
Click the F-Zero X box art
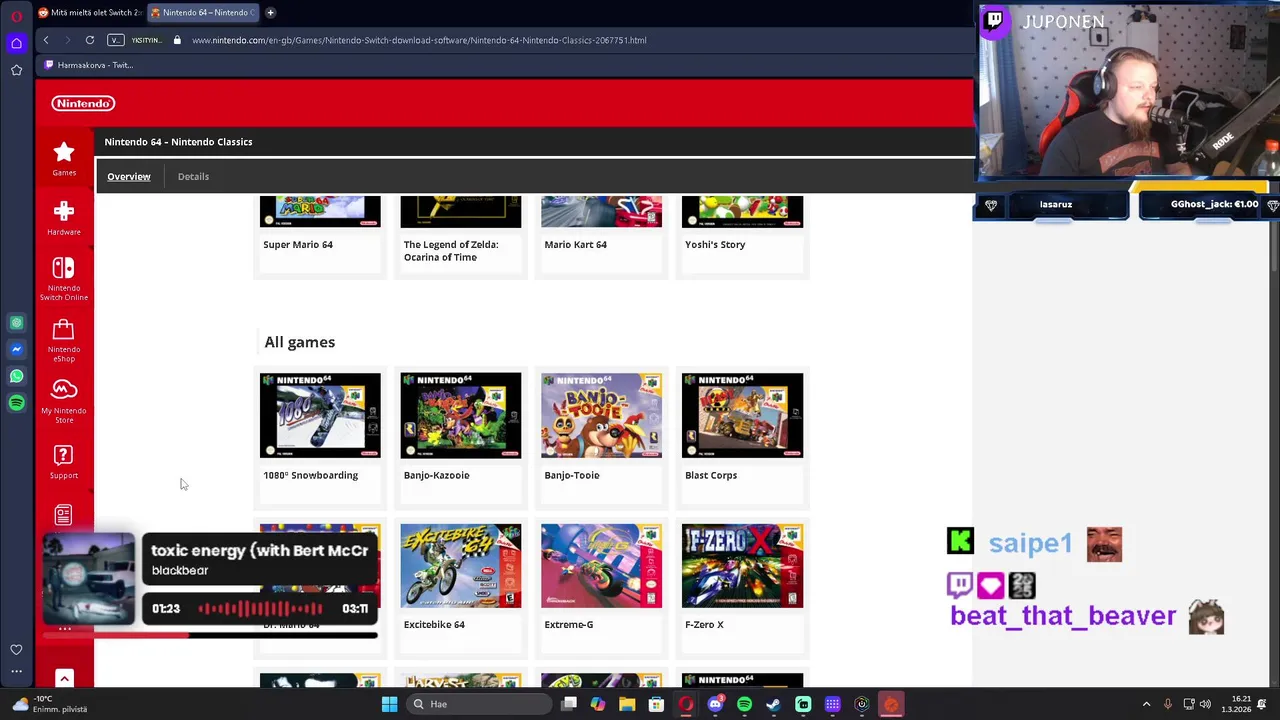[x=742, y=565]
